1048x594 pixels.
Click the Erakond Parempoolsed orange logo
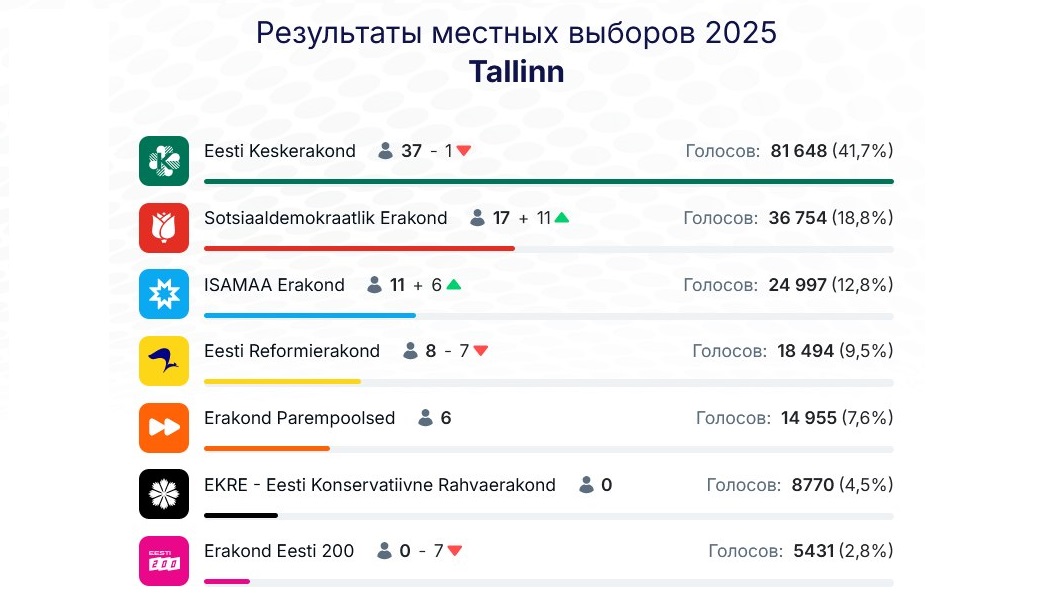coord(163,427)
